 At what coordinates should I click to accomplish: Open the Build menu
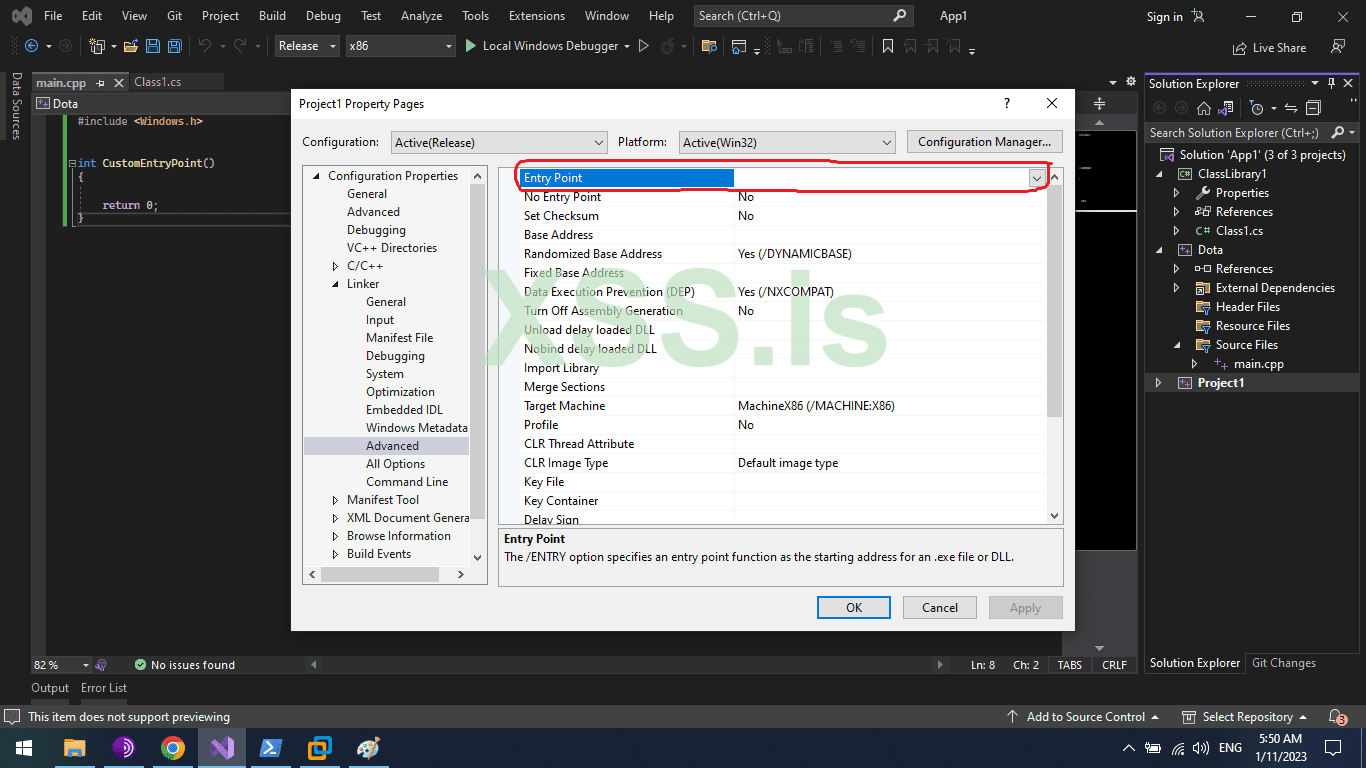click(272, 16)
